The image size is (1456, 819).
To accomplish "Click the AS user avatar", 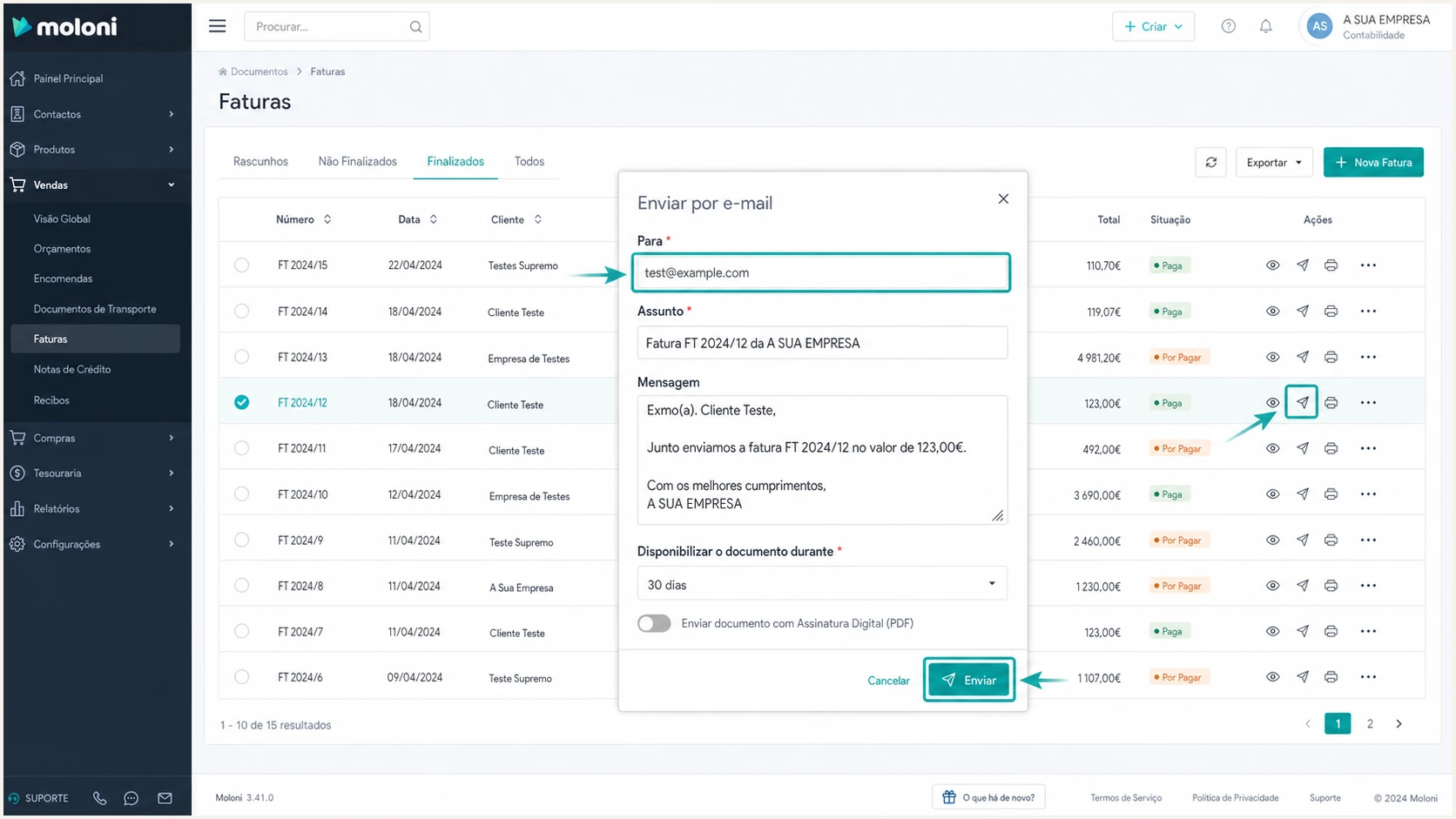I will point(1319,26).
